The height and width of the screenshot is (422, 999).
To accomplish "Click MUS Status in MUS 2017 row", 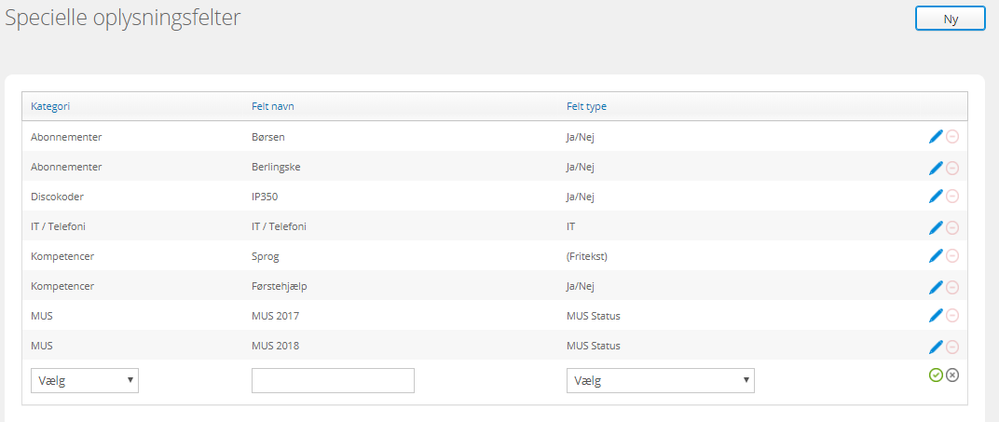I will click(593, 316).
